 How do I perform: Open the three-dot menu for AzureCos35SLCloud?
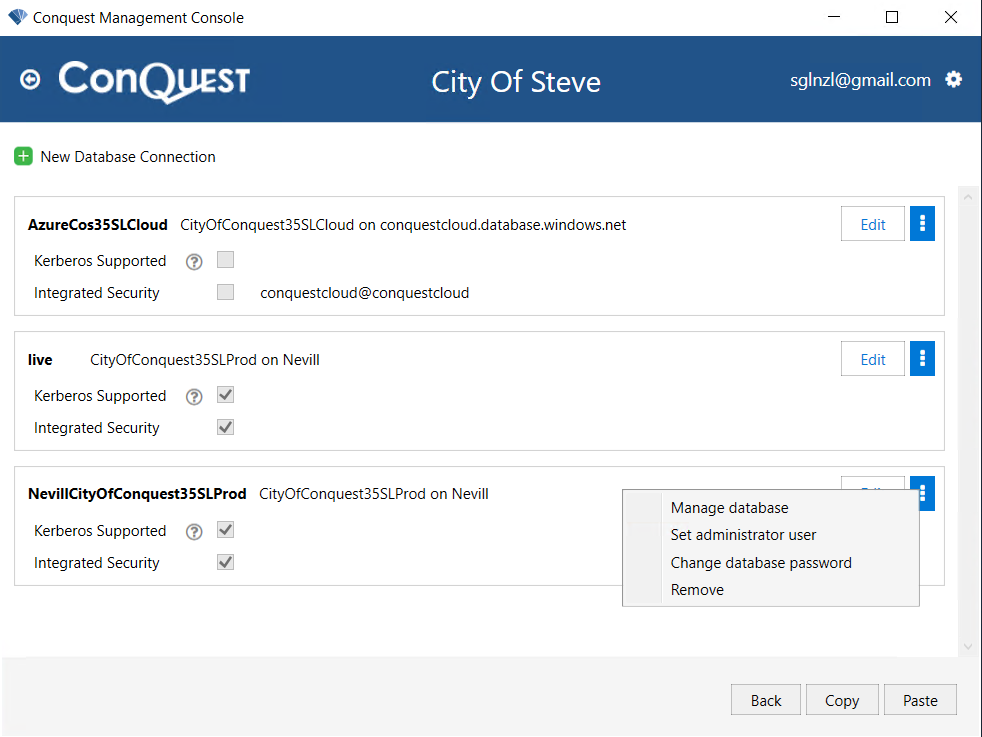(922, 224)
